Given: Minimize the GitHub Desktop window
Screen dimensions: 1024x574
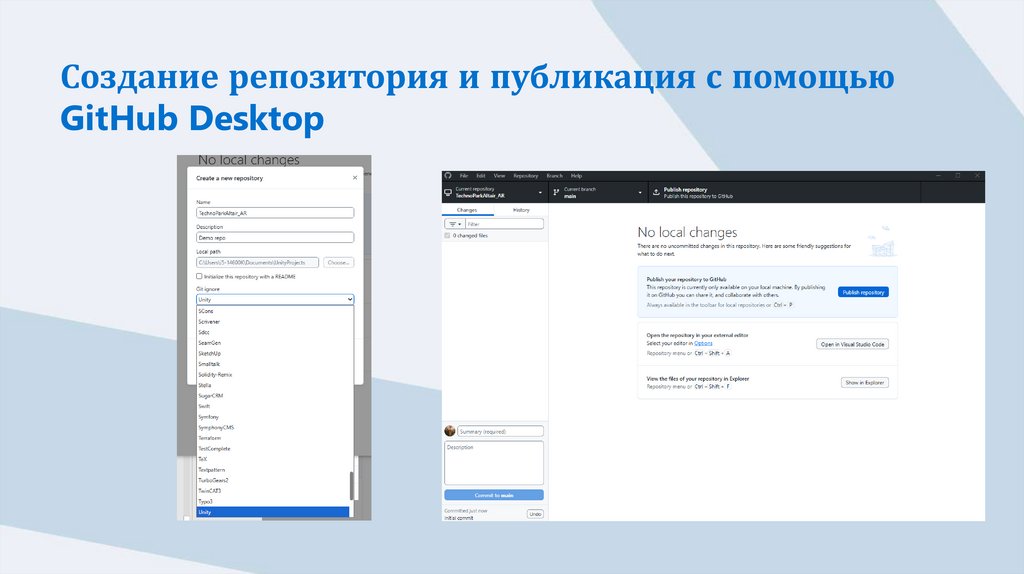Looking at the screenshot, I should pos(938,176).
